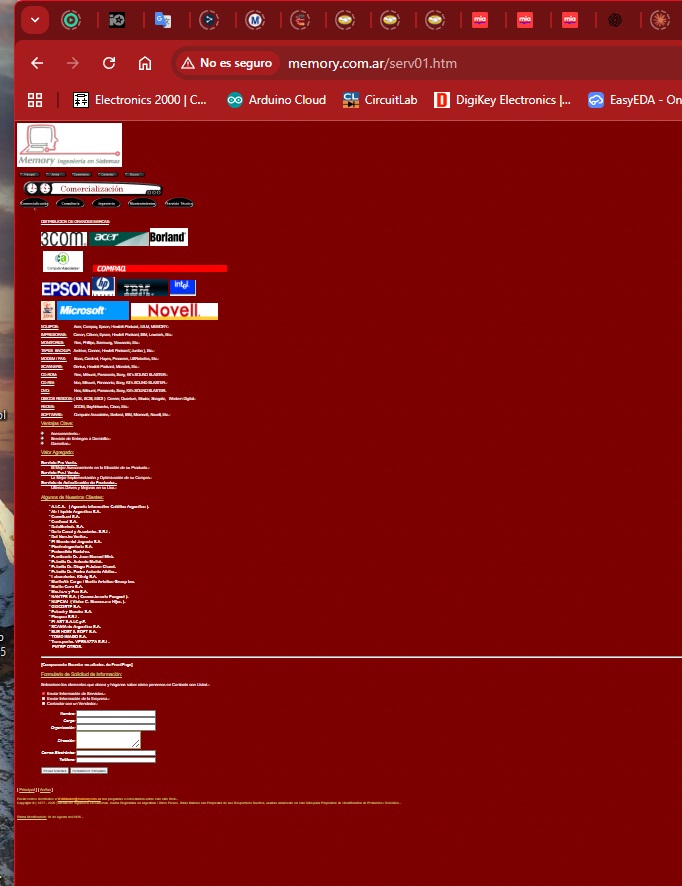The height and width of the screenshot is (886, 682).
Task: Toggle 'Enviar Información de Servicios' checkbox
Action: [x=44, y=693]
